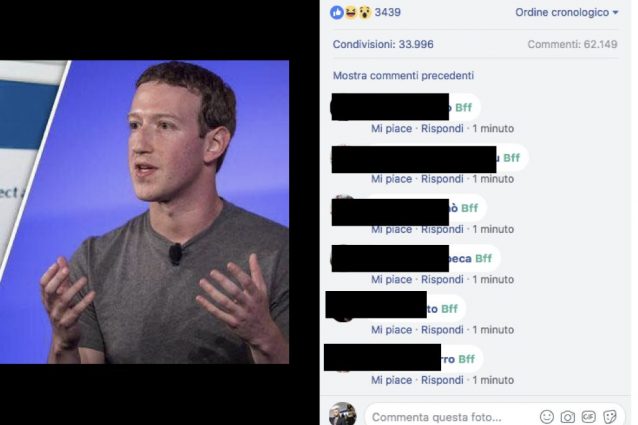638x425 pixels.
Task: Click Mi piace under the last comment
Action: [x=391, y=380]
